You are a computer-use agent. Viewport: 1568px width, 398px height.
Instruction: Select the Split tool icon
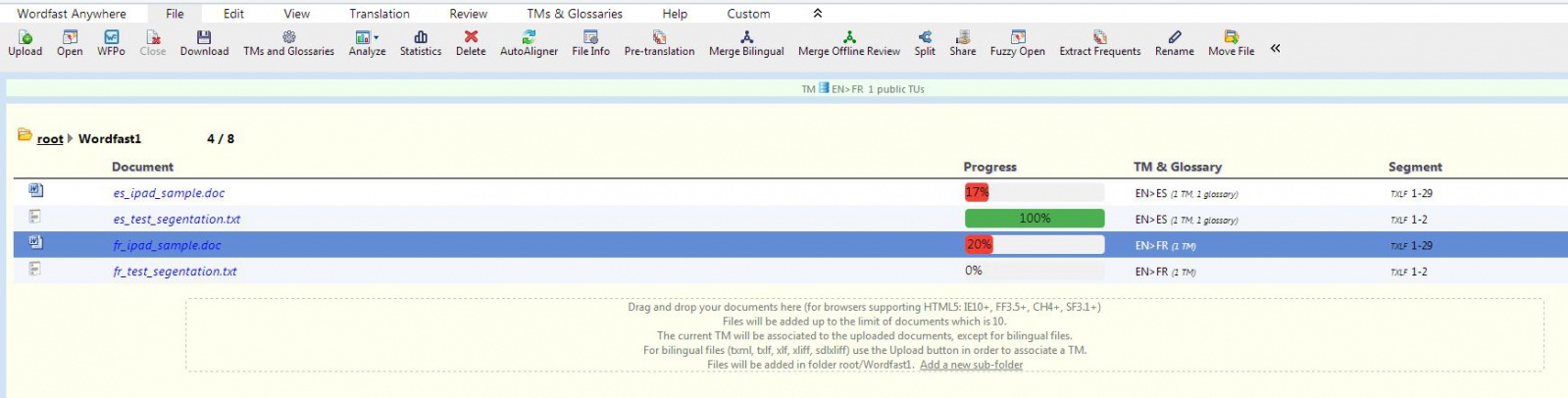pyautogui.click(x=925, y=37)
